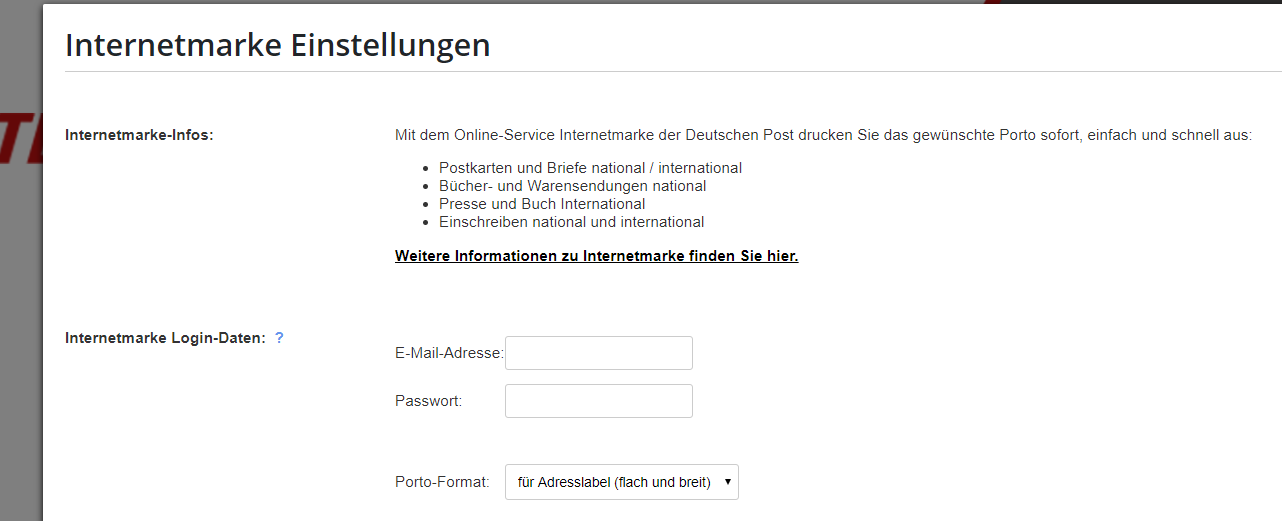Click the 'Internetmarke-Infos:' label
The image size is (1282, 521).
point(139,135)
